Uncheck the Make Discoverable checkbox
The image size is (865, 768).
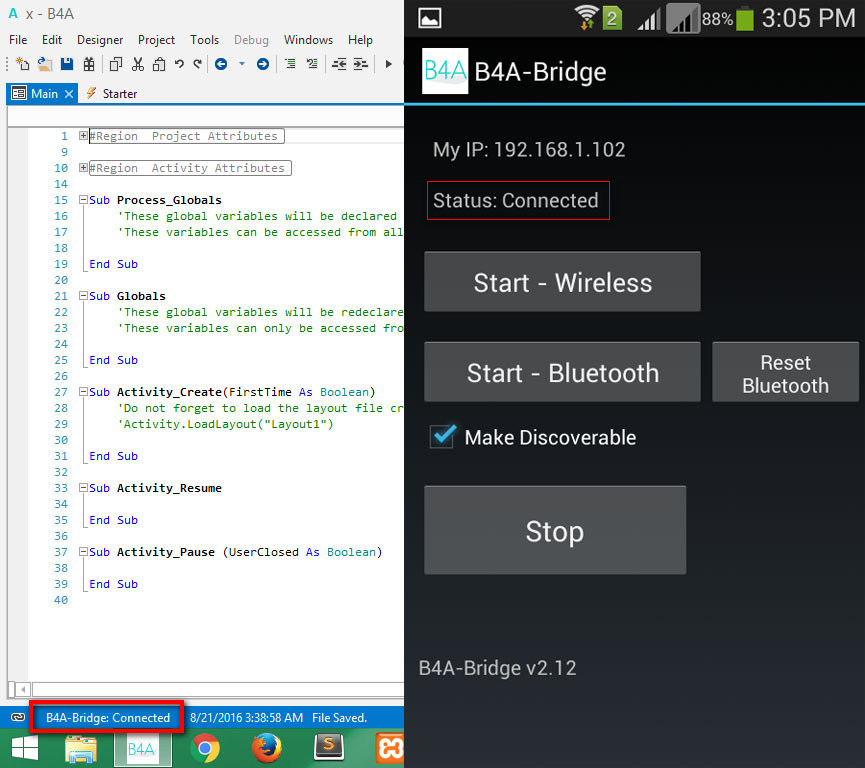(443, 436)
